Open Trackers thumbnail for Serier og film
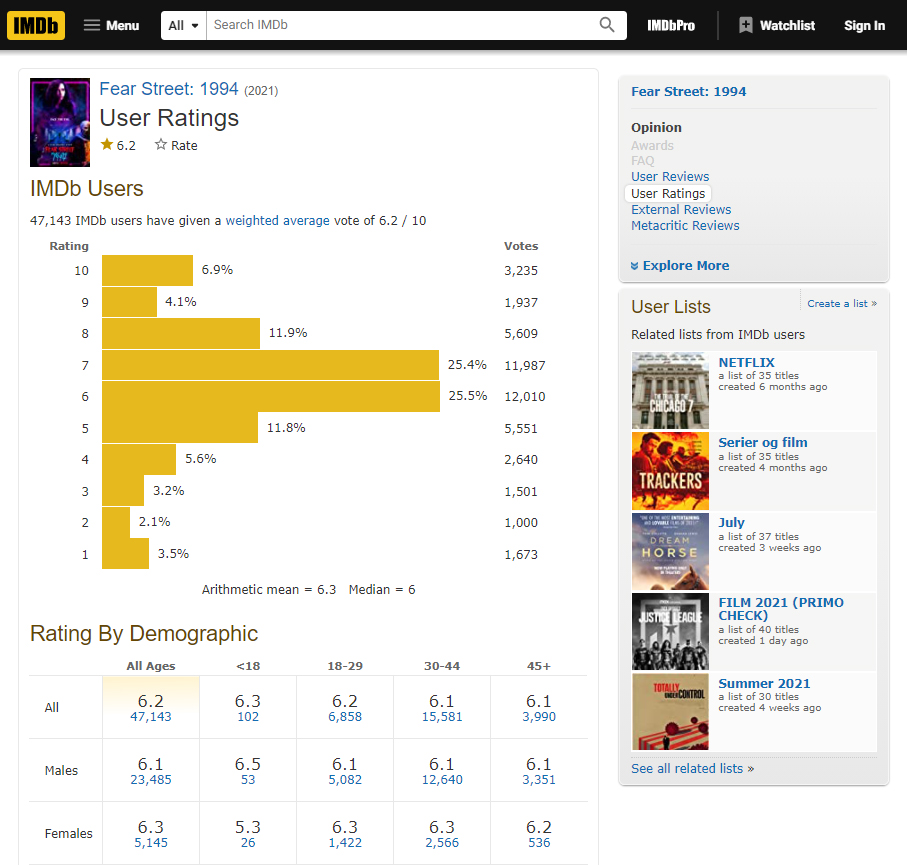This screenshot has width=907, height=865. 670,471
